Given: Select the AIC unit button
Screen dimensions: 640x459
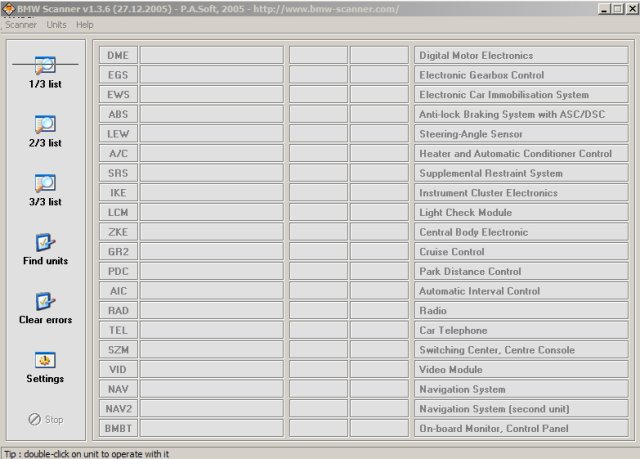Looking at the screenshot, I should click(x=118, y=290).
